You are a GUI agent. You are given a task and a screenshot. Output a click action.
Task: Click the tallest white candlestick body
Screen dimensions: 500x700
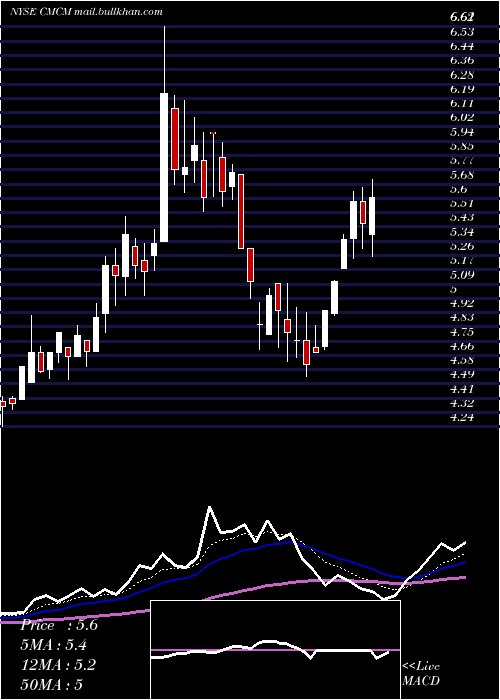[164, 167]
